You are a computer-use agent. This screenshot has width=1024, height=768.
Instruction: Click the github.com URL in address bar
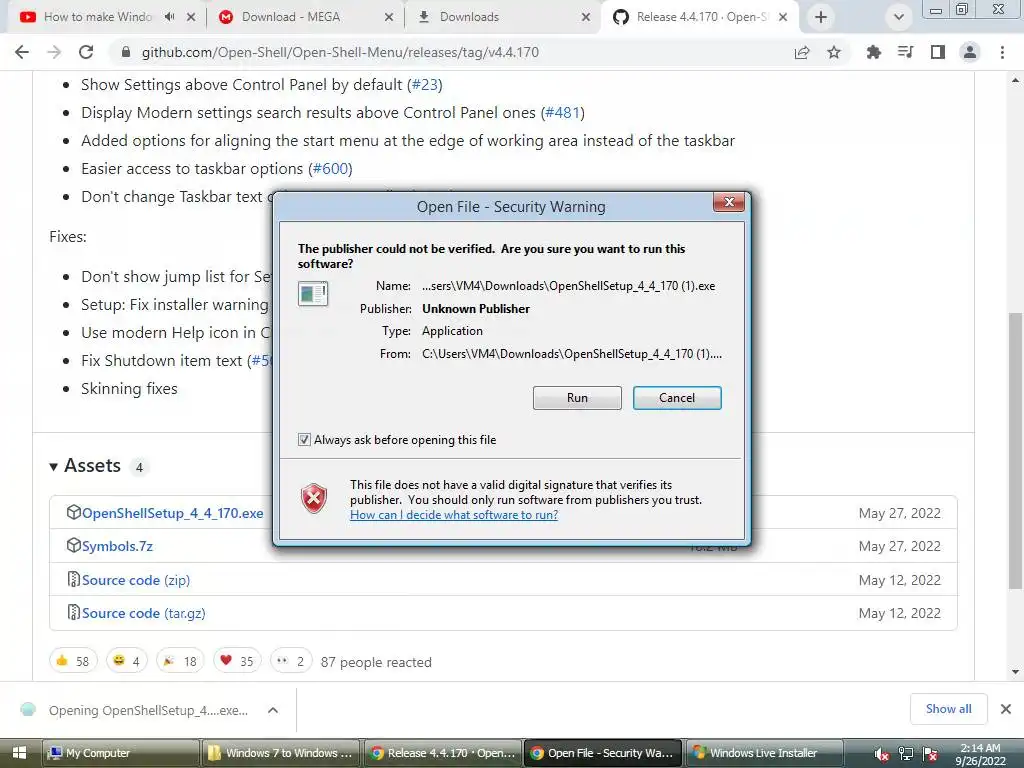(x=340, y=52)
